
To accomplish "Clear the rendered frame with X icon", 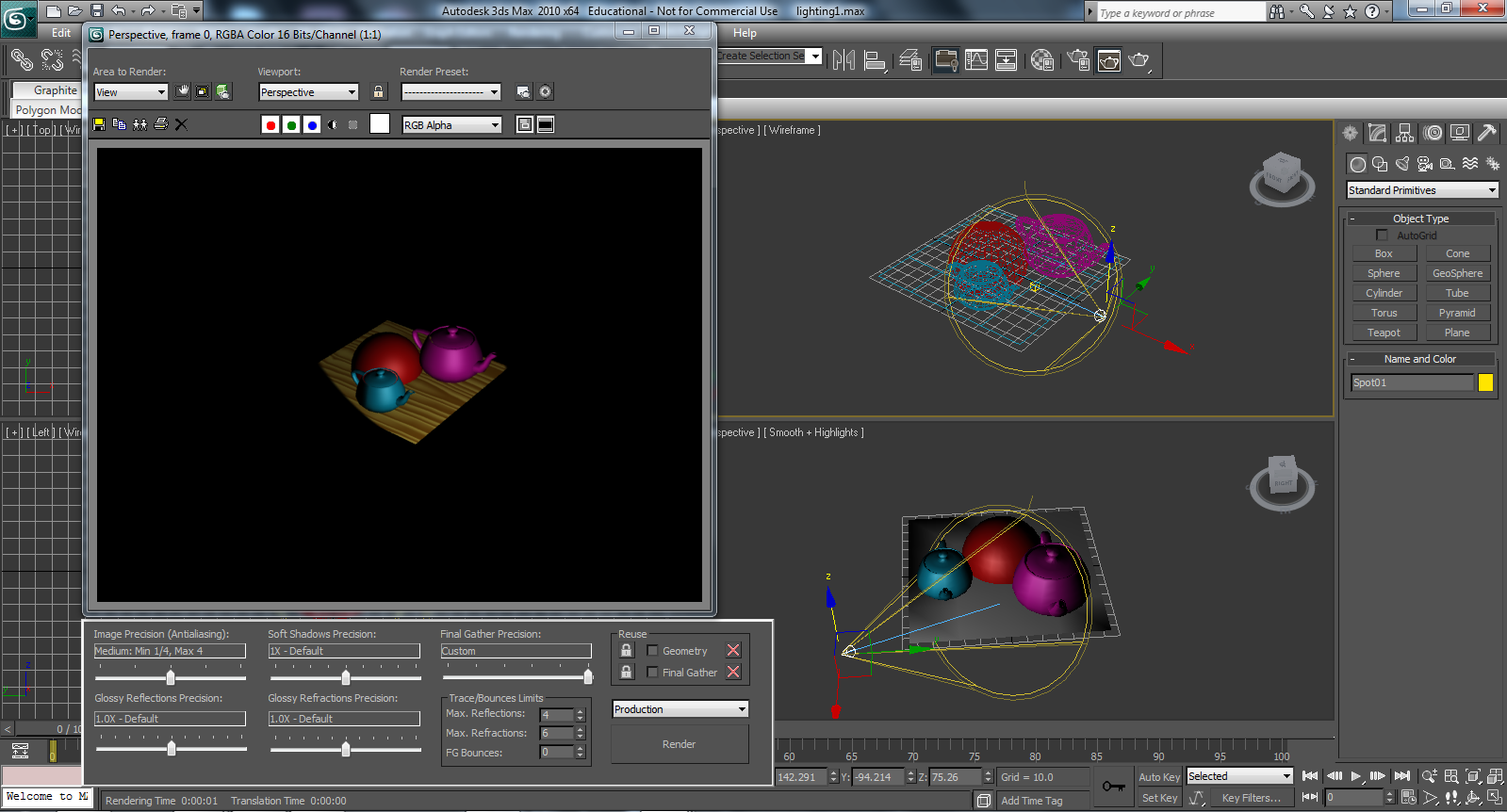I will pos(182,124).
